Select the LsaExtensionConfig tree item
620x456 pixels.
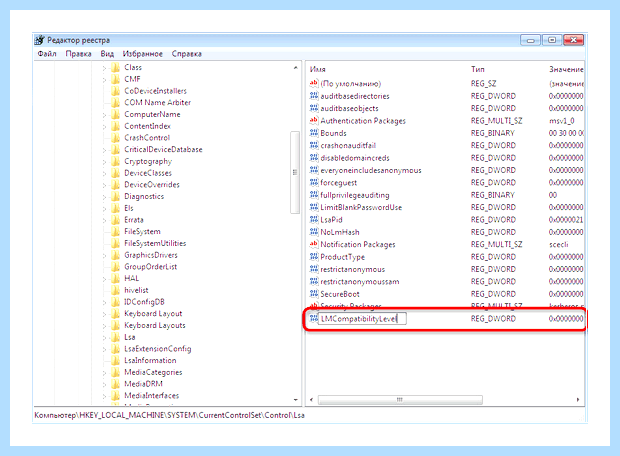click(x=157, y=349)
